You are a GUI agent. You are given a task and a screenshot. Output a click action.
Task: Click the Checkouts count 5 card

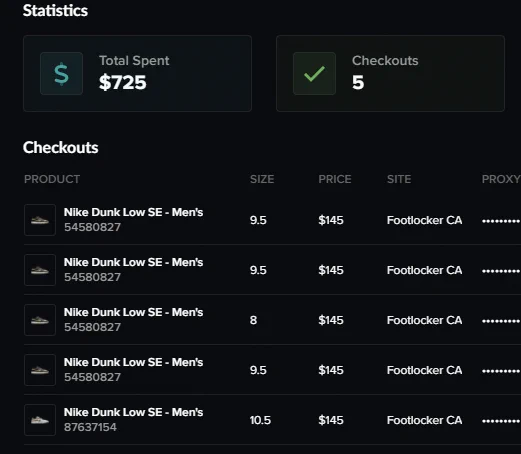[x=390, y=73]
